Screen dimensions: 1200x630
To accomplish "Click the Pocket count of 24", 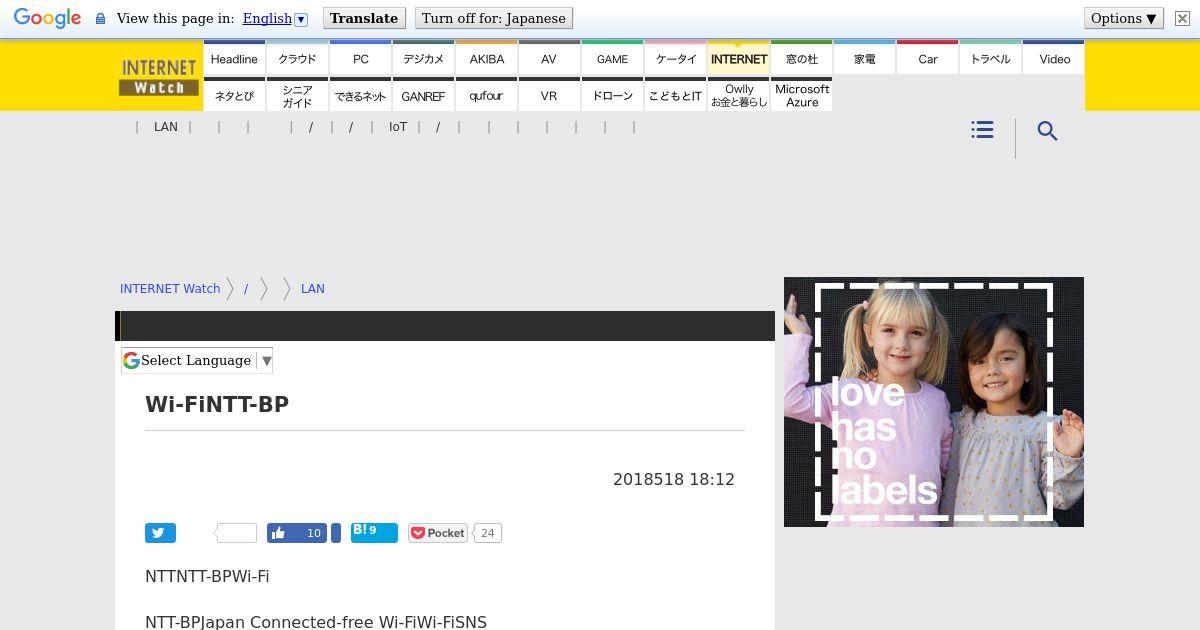I will (487, 533).
